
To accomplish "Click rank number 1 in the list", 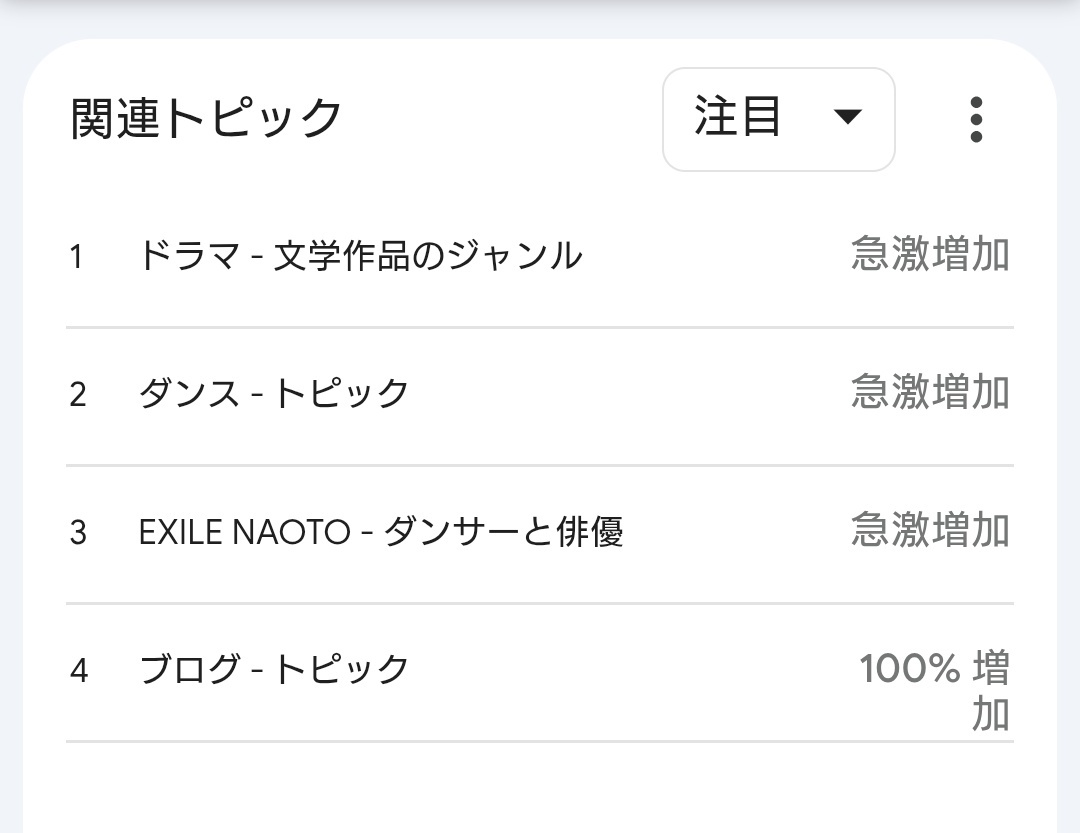I will [x=76, y=258].
